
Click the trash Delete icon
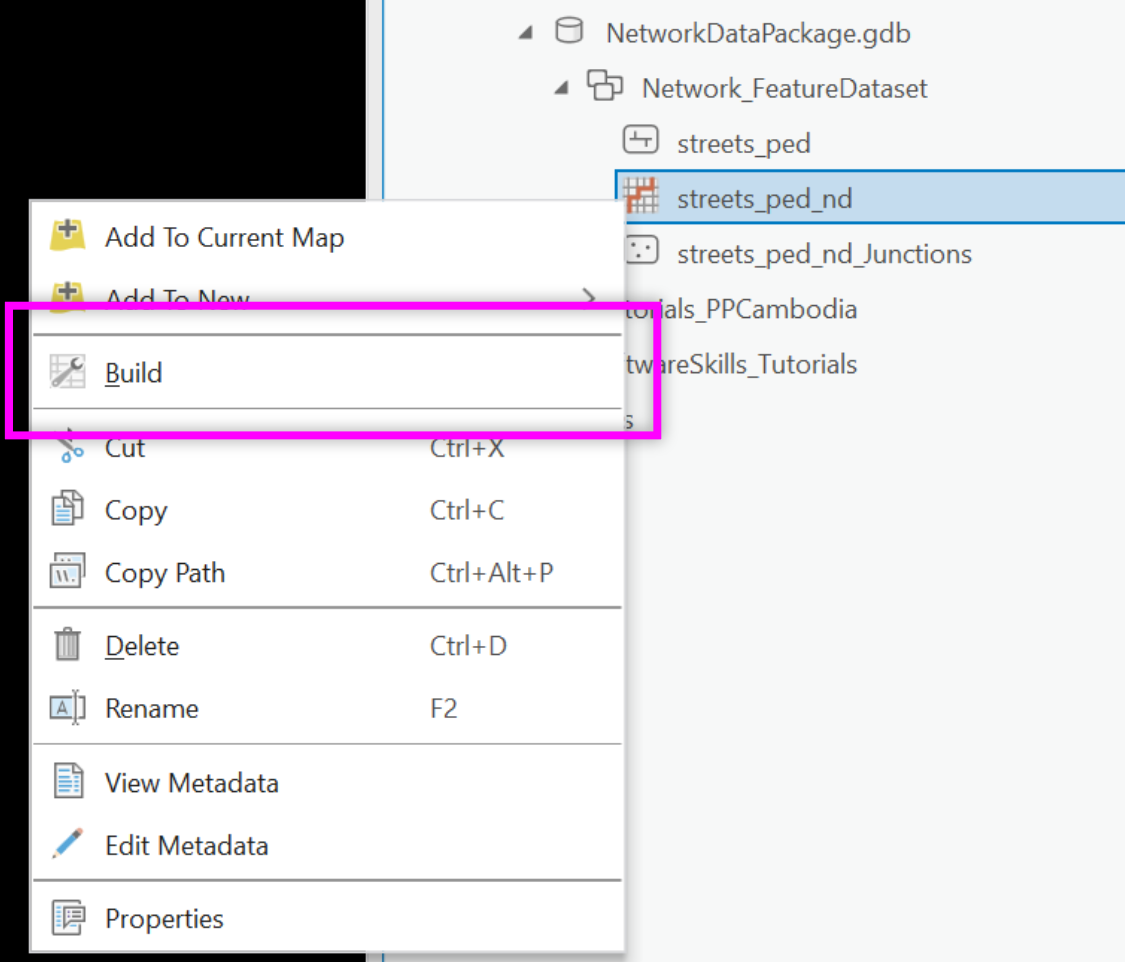pos(68,645)
